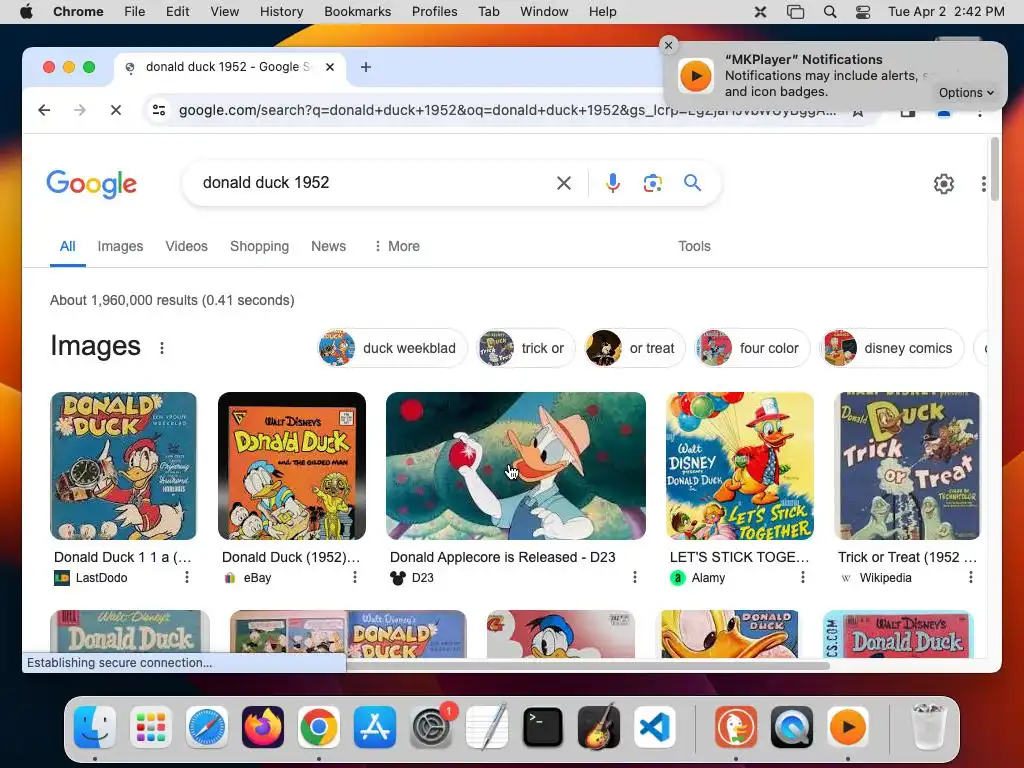Open App Store from the Dock
This screenshot has height=768, width=1024.
pos(375,727)
